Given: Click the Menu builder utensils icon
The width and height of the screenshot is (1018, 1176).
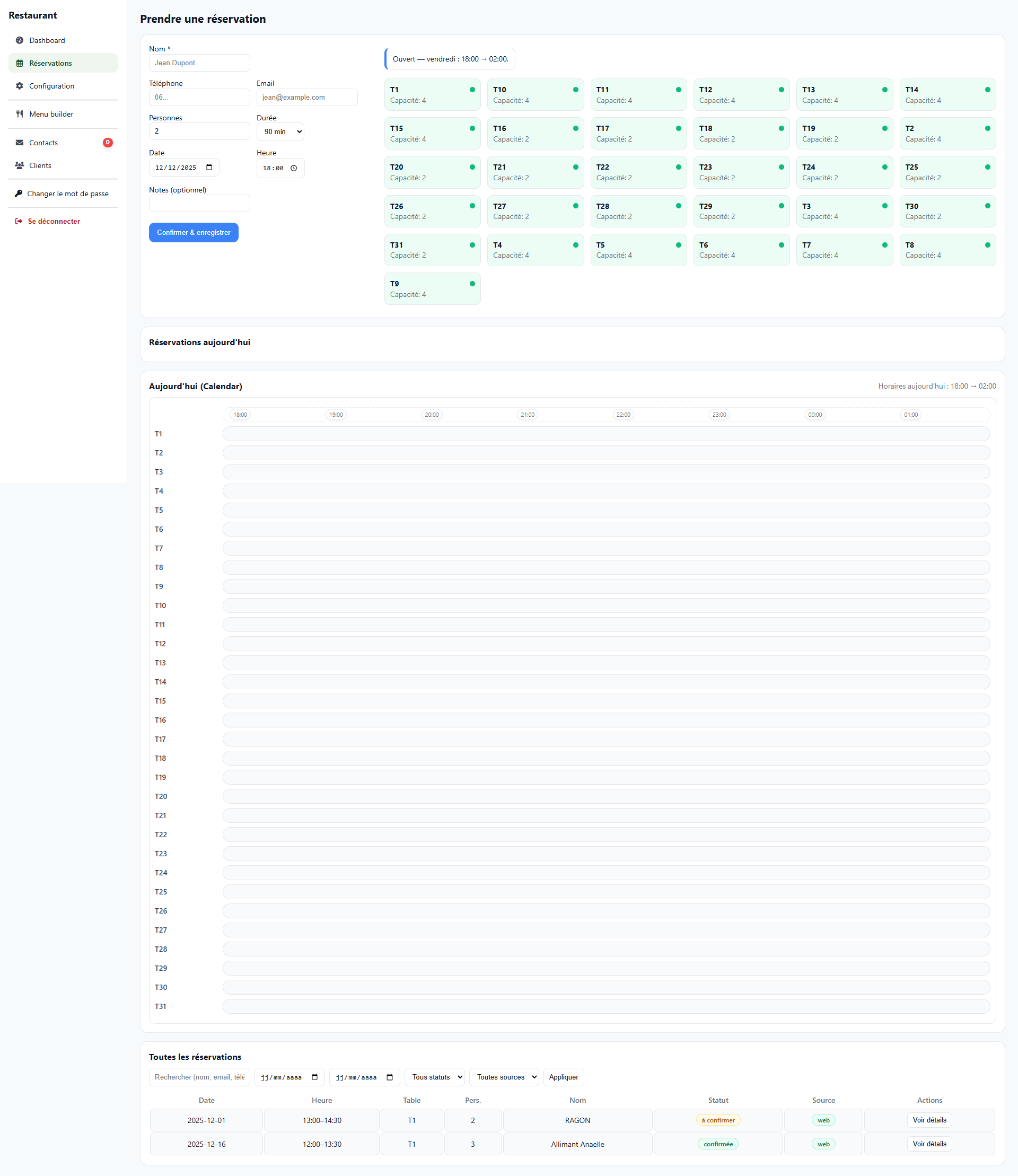Looking at the screenshot, I should (19, 114).
